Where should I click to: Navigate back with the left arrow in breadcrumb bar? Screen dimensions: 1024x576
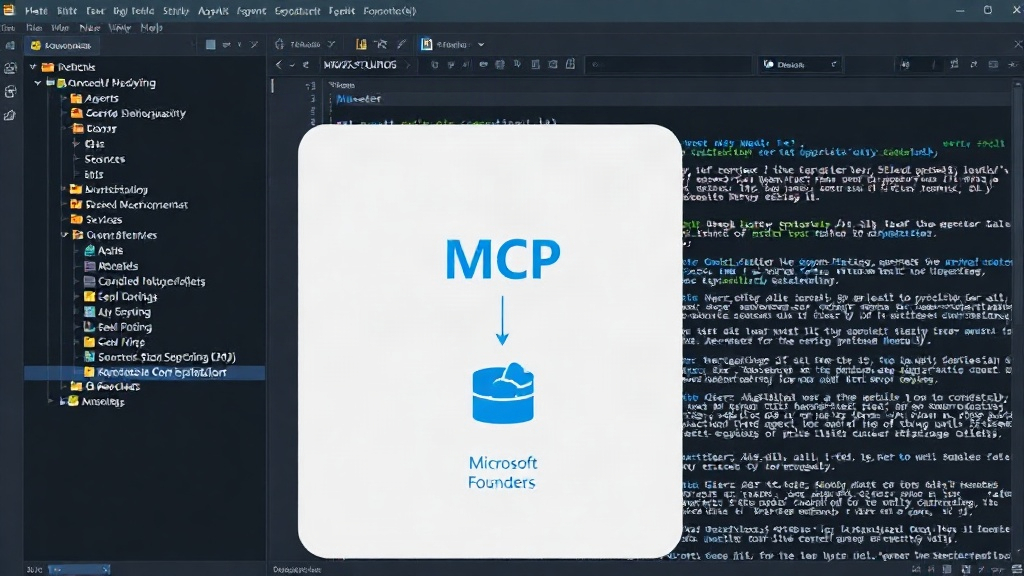click(x=279, y=65)
